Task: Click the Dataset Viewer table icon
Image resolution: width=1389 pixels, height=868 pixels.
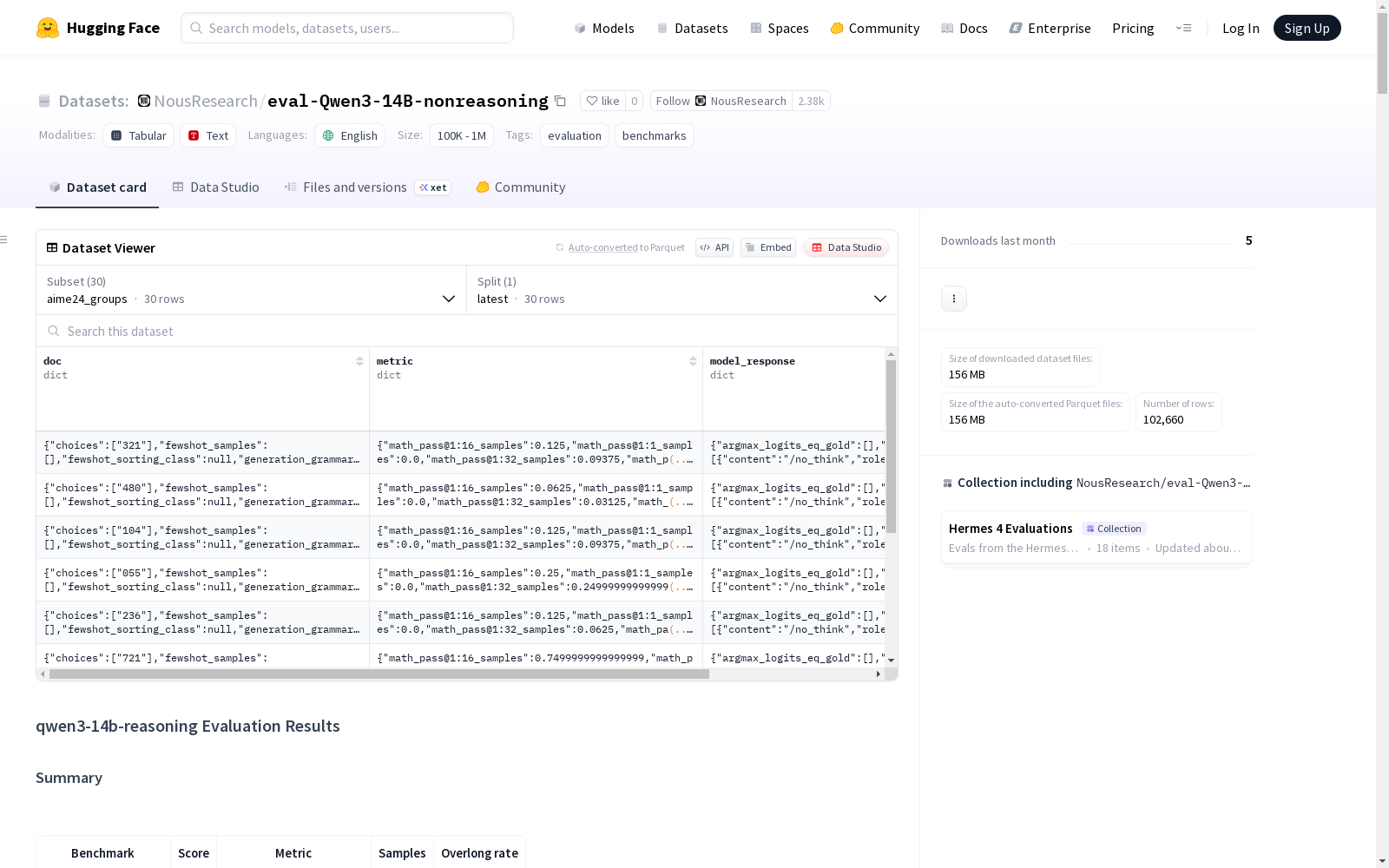Action: [x=52, y=247]
